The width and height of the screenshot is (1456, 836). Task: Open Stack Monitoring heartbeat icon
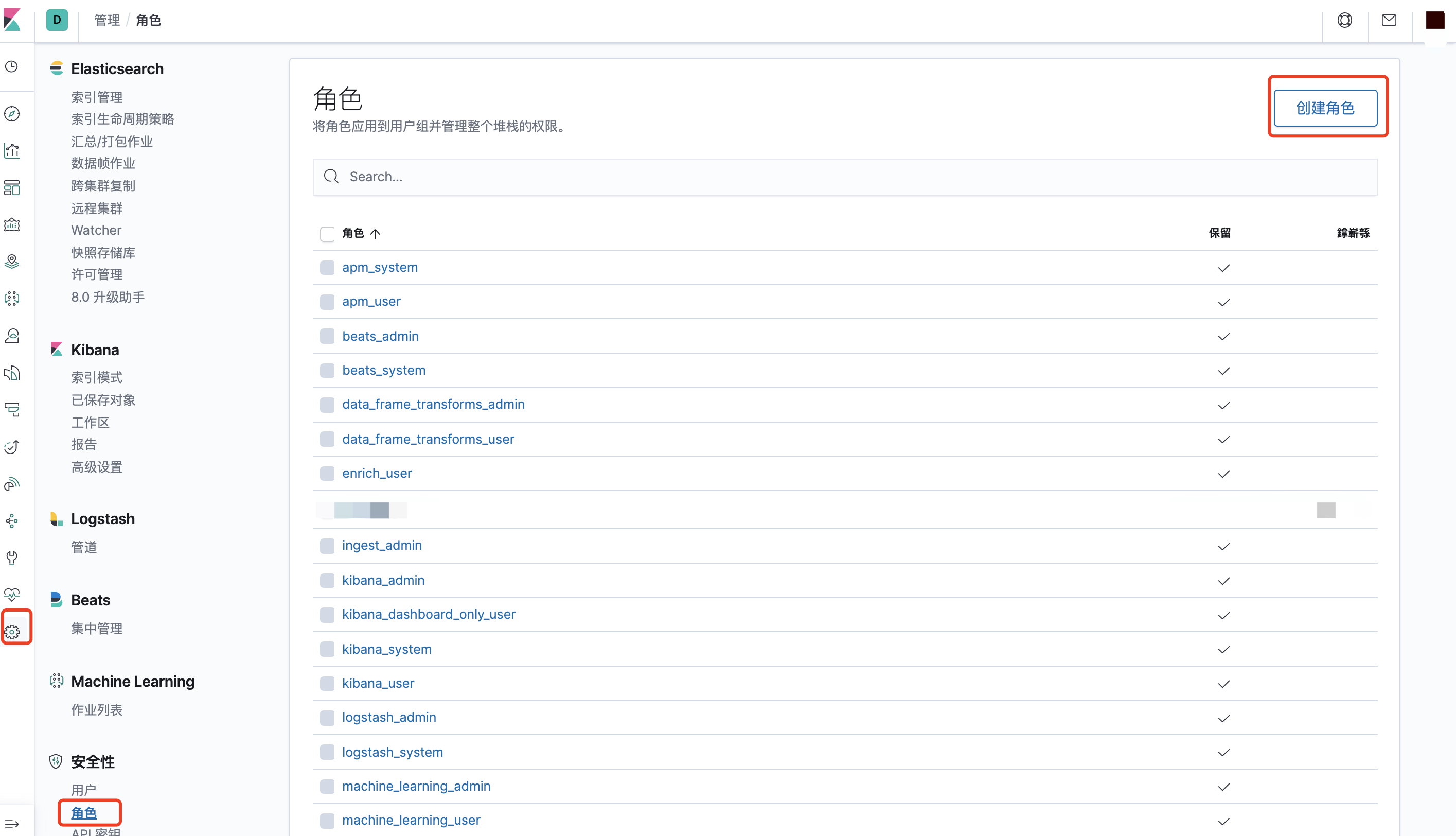[x=11, y=594]
